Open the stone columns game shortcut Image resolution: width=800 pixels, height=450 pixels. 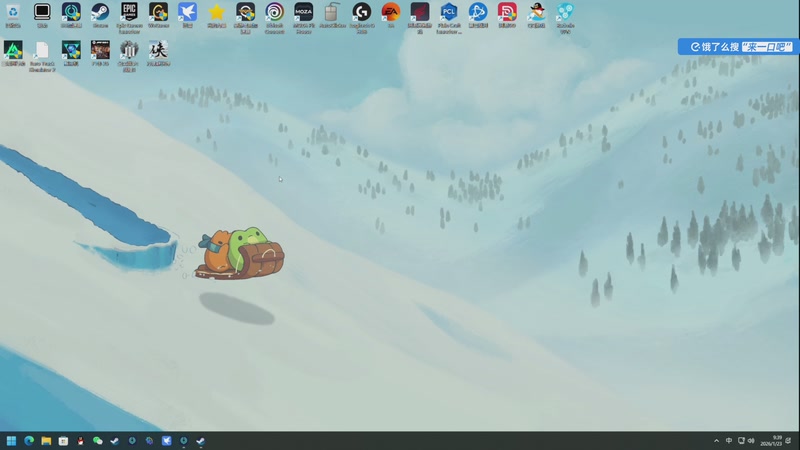point(129,56)
